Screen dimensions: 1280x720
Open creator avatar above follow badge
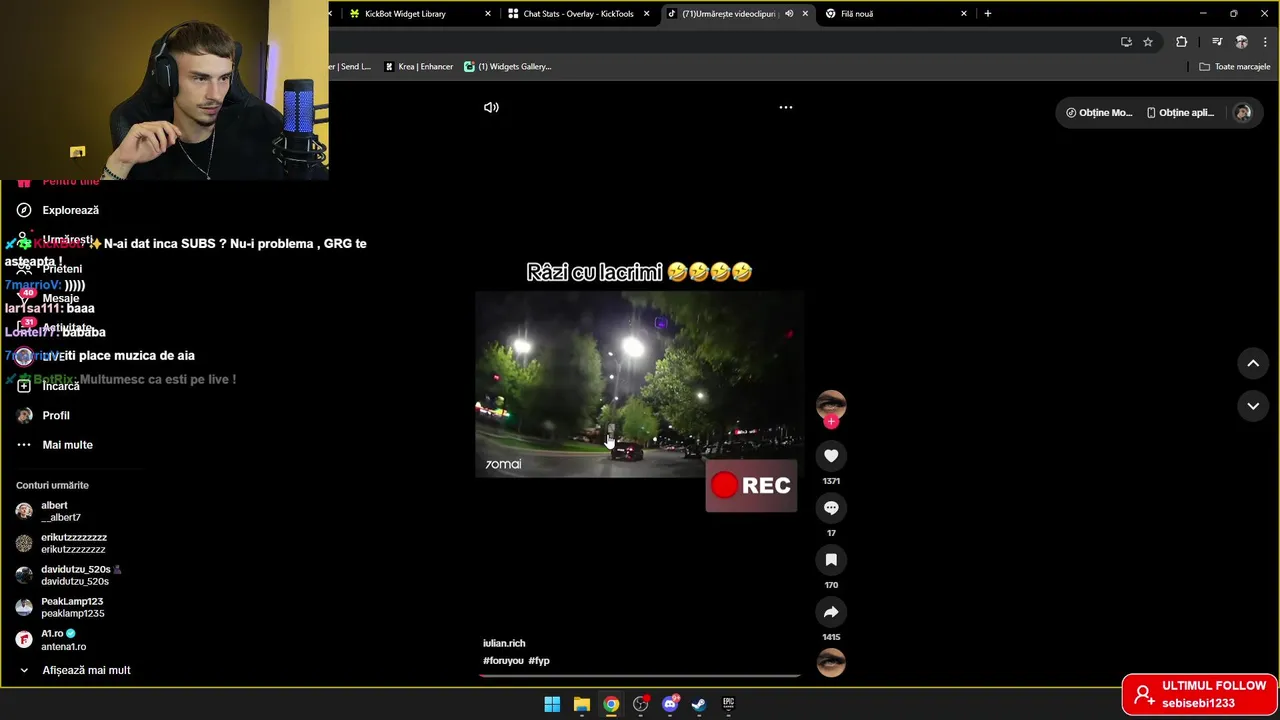(x=831, y=404)
